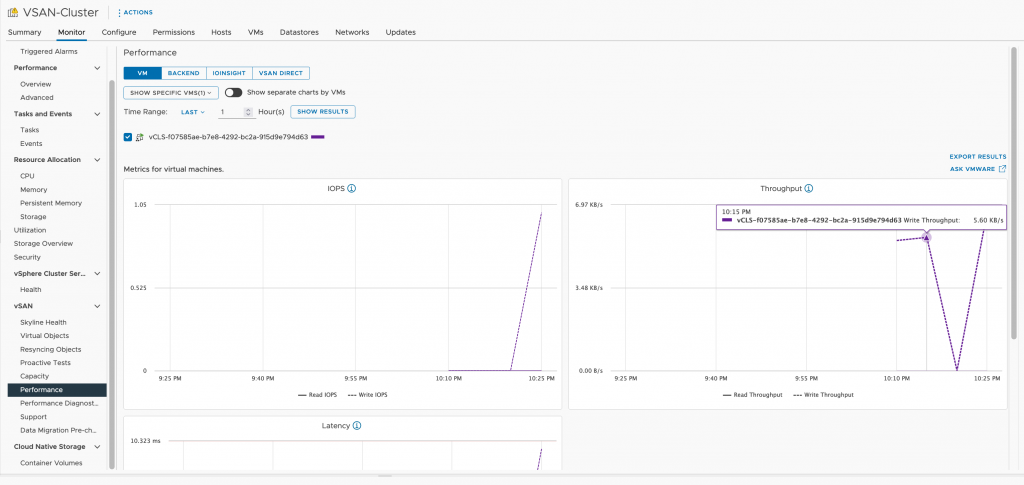Collapse the Resource Allocation section
Viewport: 1024px width, 485px height.
[x=97, y=160]
